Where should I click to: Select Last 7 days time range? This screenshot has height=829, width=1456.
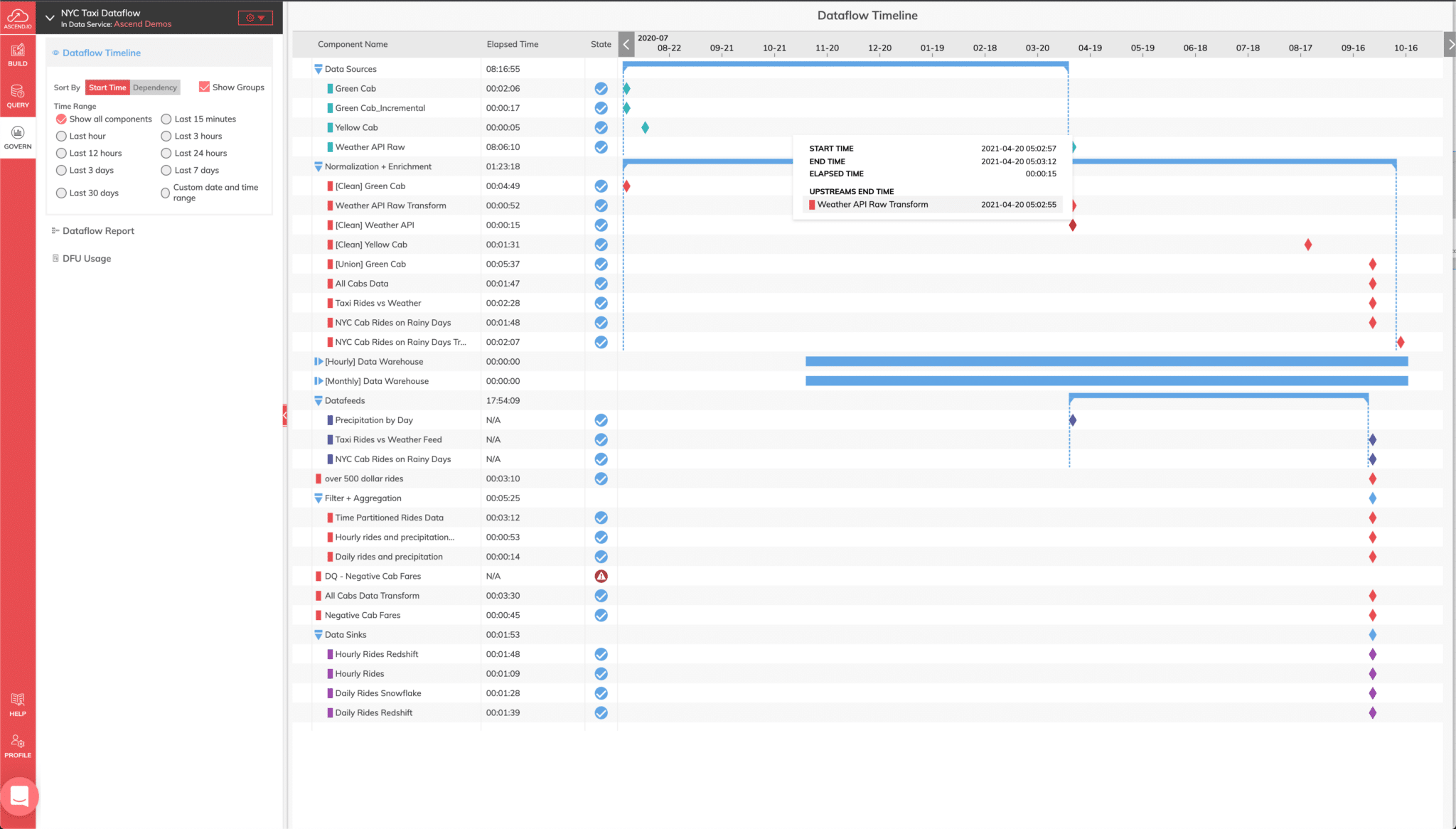click(x=166, y=170)
